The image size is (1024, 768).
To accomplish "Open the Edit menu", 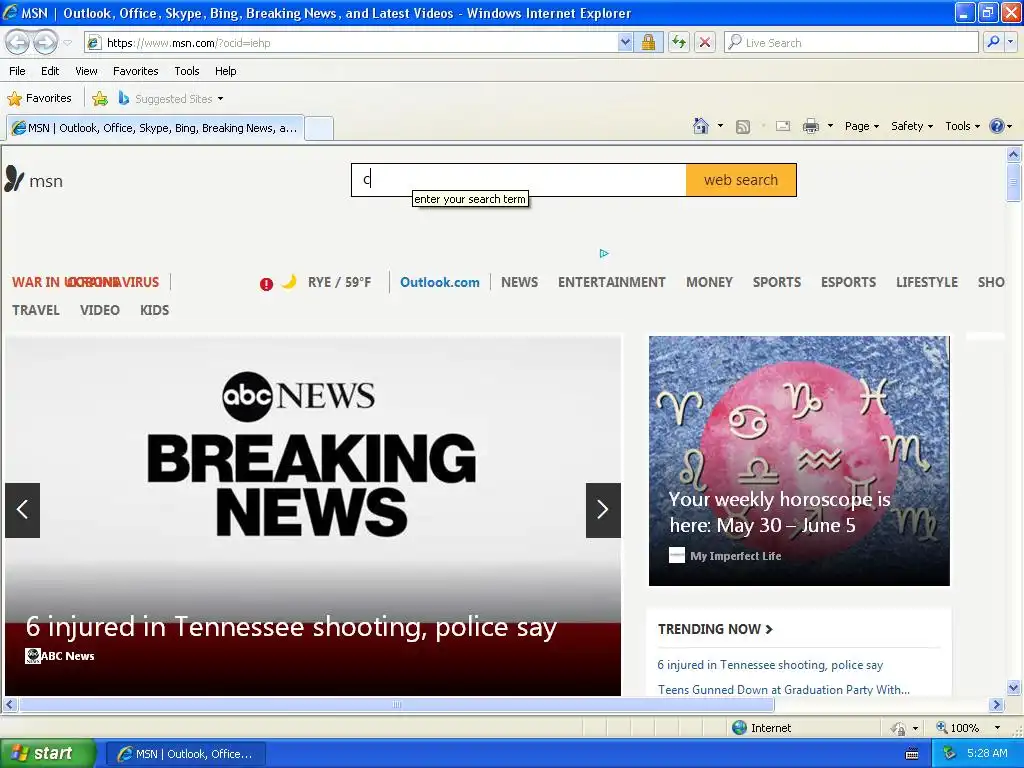I will click(50, 71).
